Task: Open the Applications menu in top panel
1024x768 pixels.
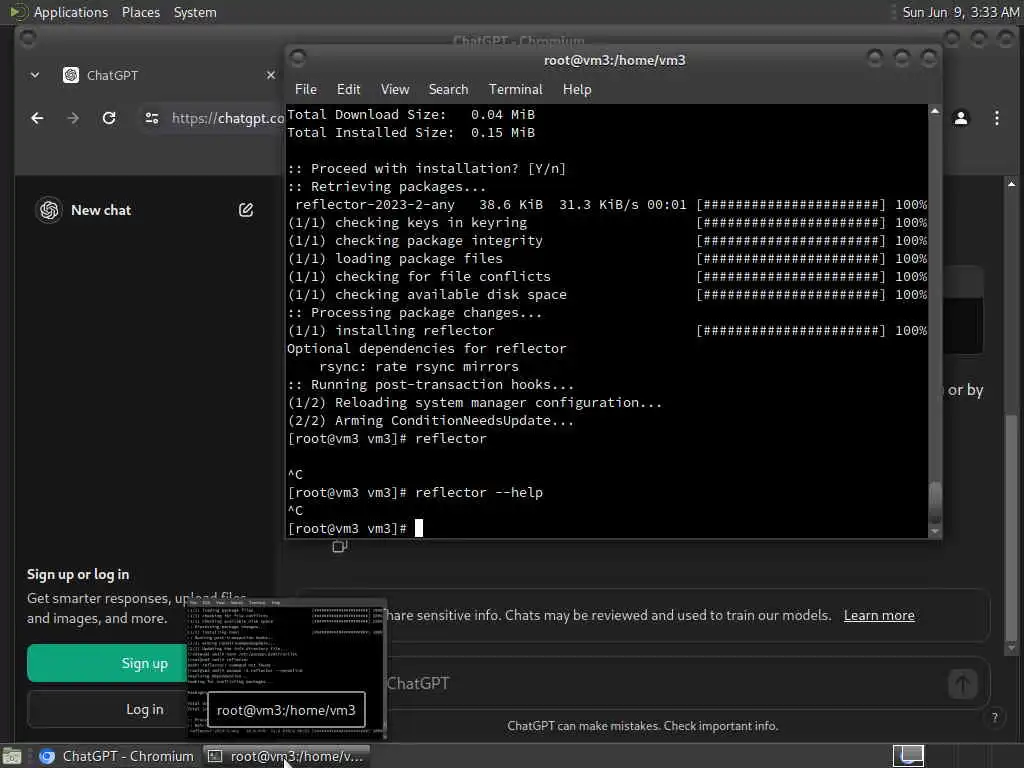Action: [71, 12]
